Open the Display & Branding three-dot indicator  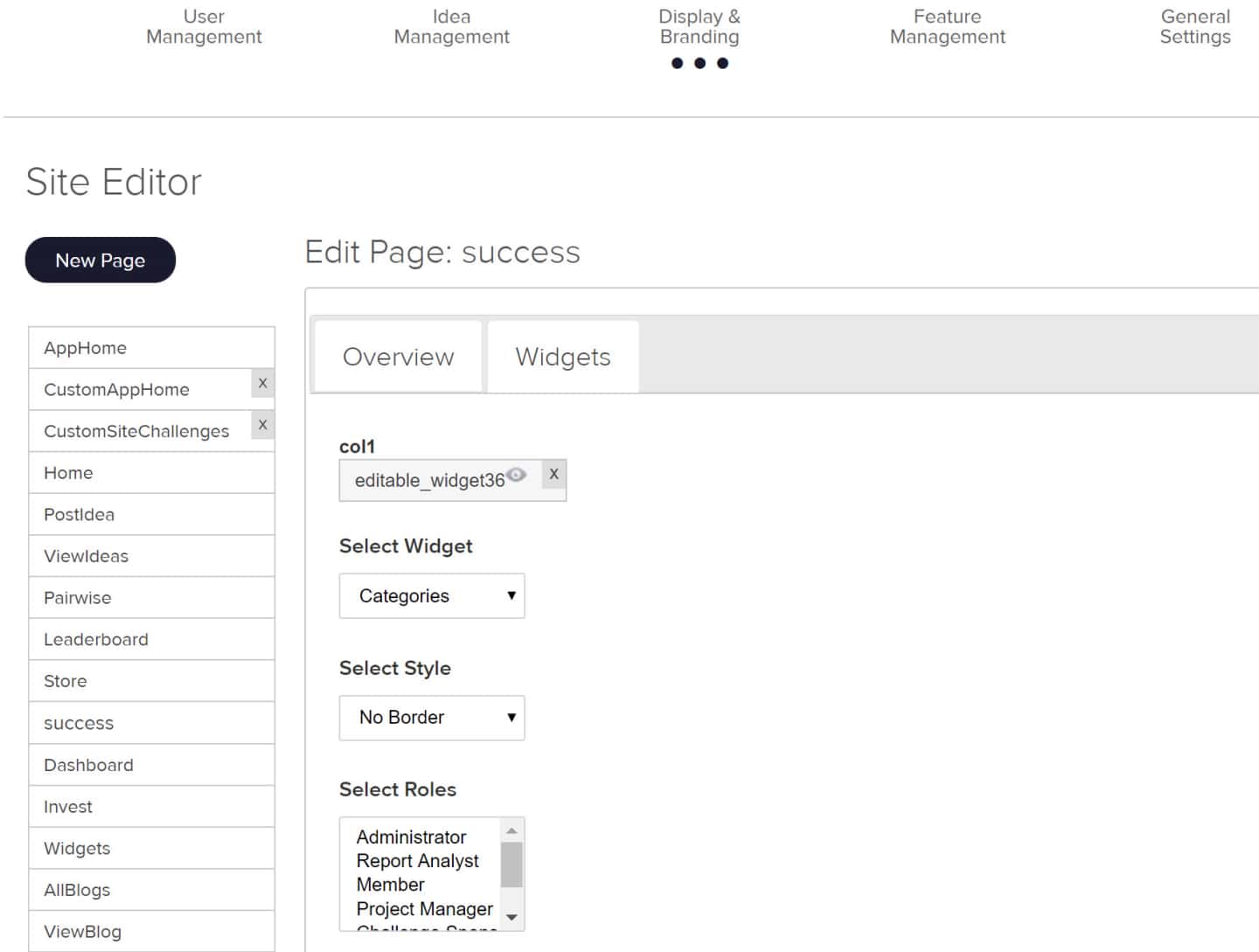[x=699, y=63]
